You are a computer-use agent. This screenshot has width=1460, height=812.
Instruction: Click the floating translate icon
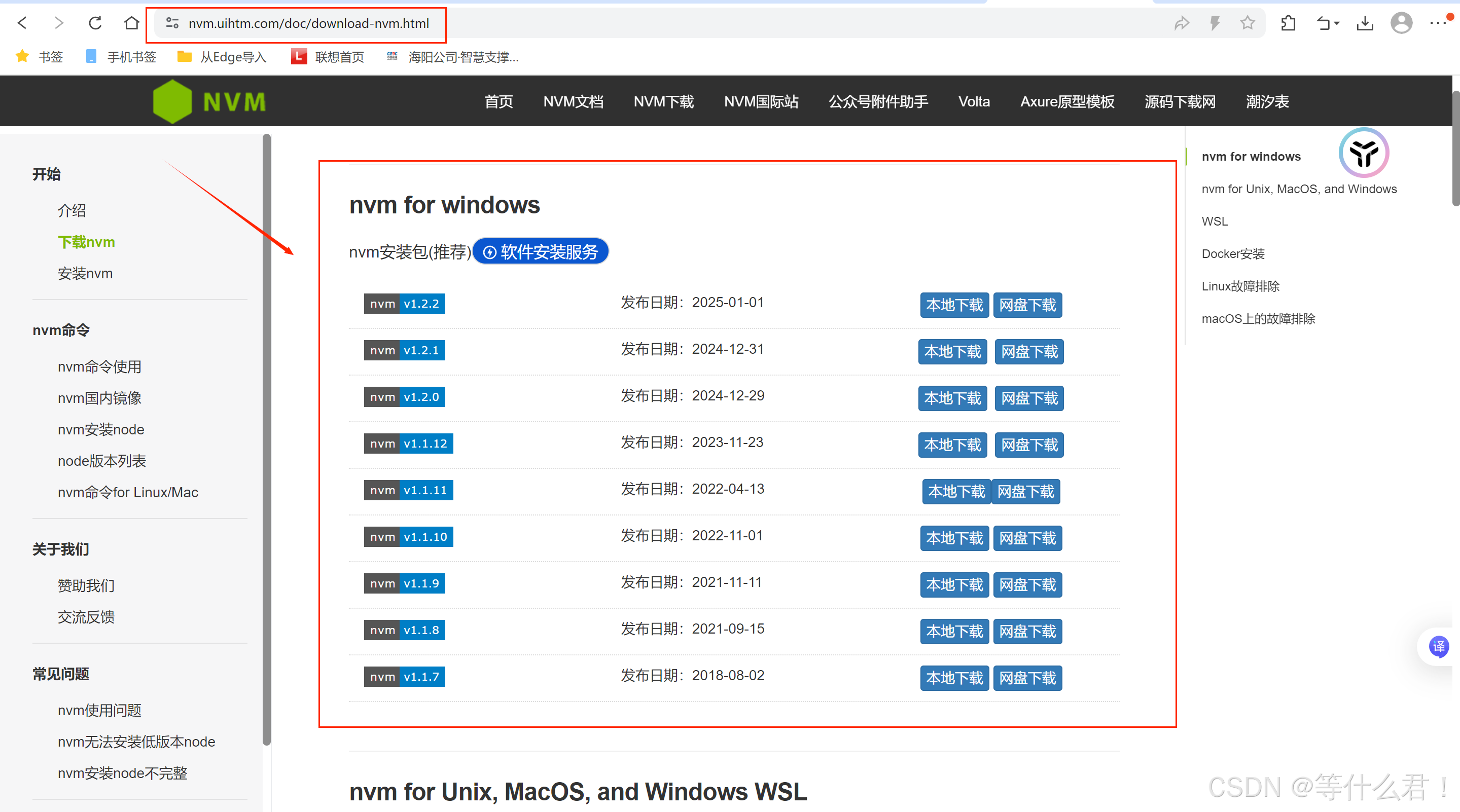(x=1439, y=647)
